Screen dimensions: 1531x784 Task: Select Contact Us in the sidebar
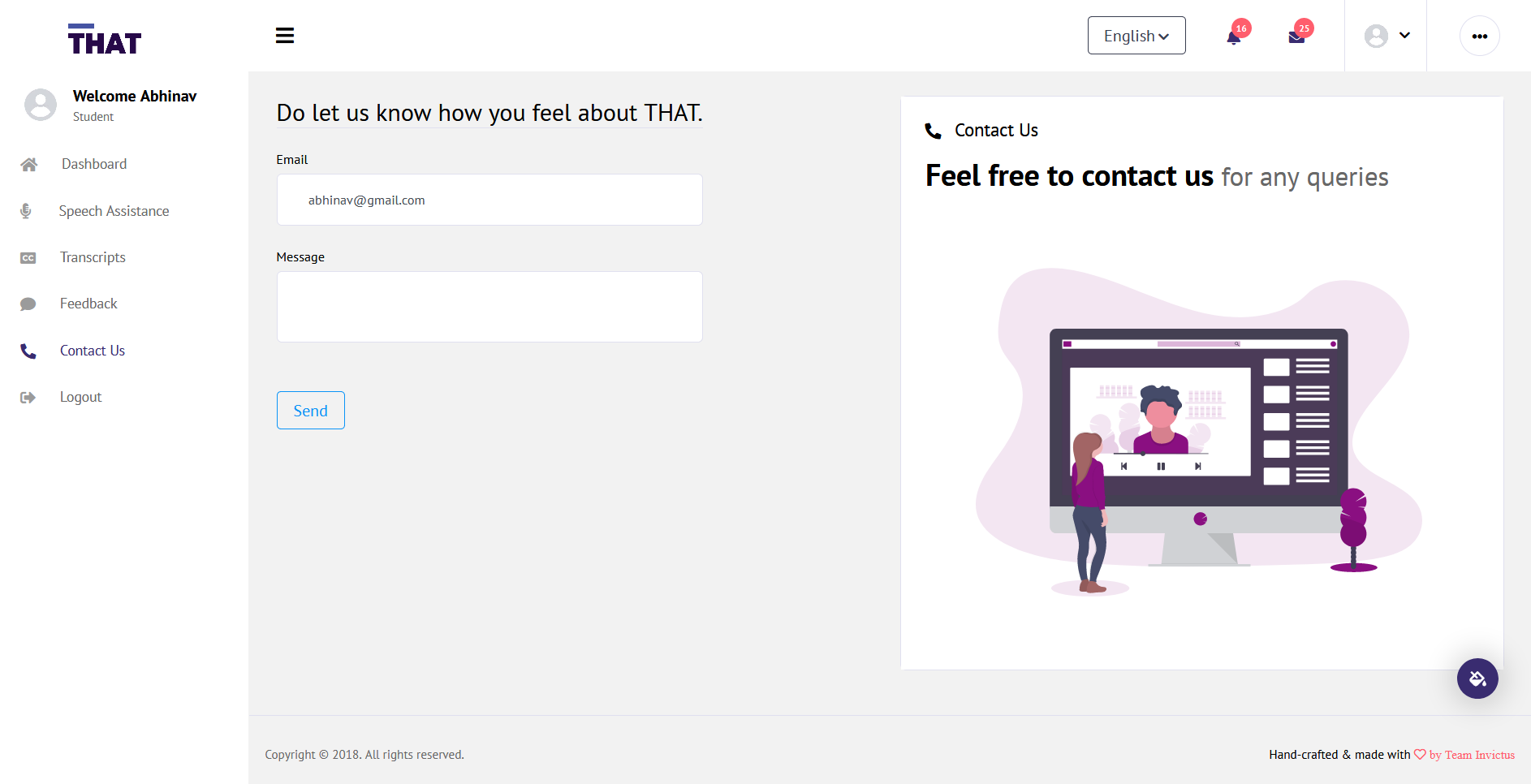point(93,351)
